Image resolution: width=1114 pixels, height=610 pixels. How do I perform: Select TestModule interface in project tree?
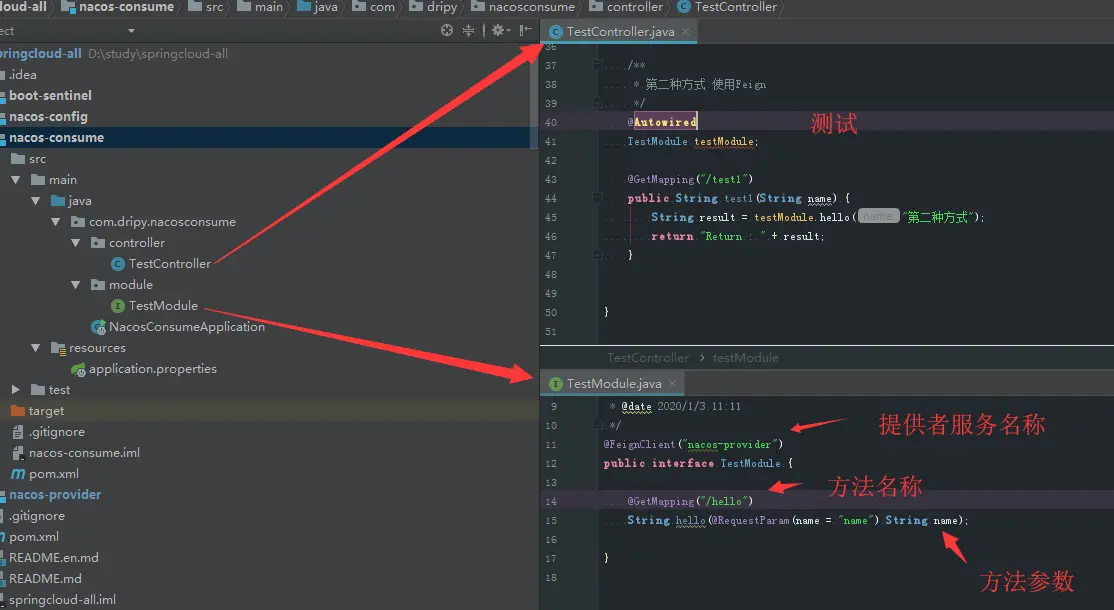tap(155, 305)
